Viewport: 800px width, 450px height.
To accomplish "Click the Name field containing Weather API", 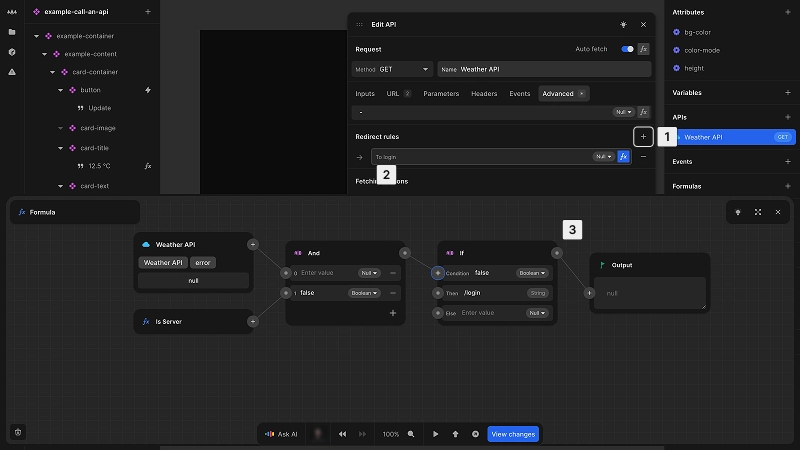I will point(544,69).
